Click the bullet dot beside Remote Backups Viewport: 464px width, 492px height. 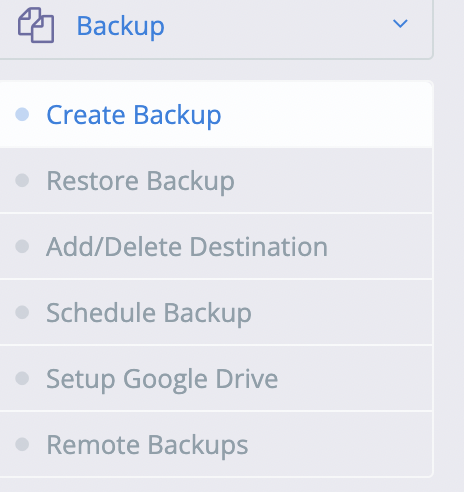pos(22,444)
